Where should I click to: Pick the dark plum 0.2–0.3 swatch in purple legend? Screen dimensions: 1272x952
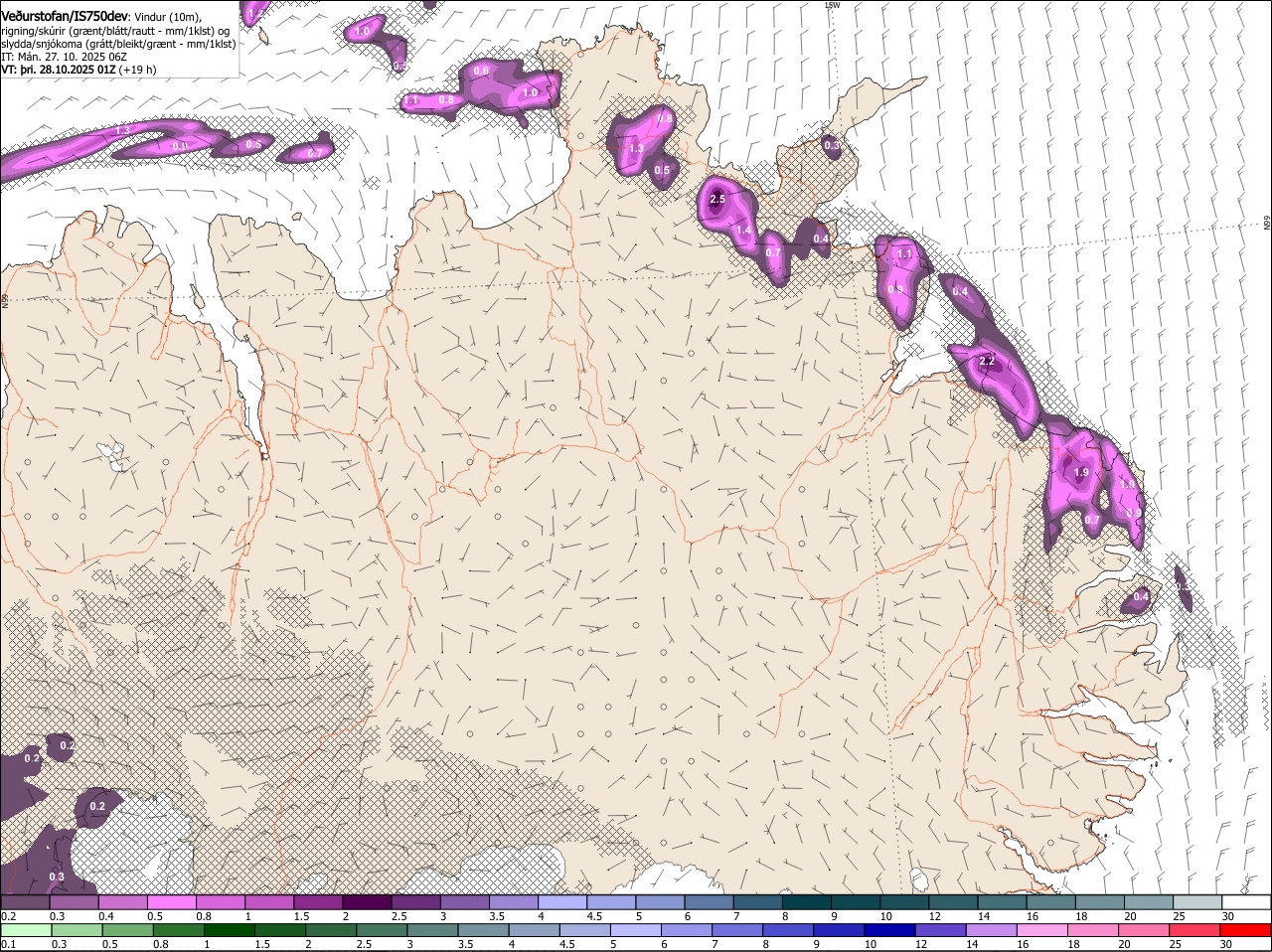tap(25, 901)
